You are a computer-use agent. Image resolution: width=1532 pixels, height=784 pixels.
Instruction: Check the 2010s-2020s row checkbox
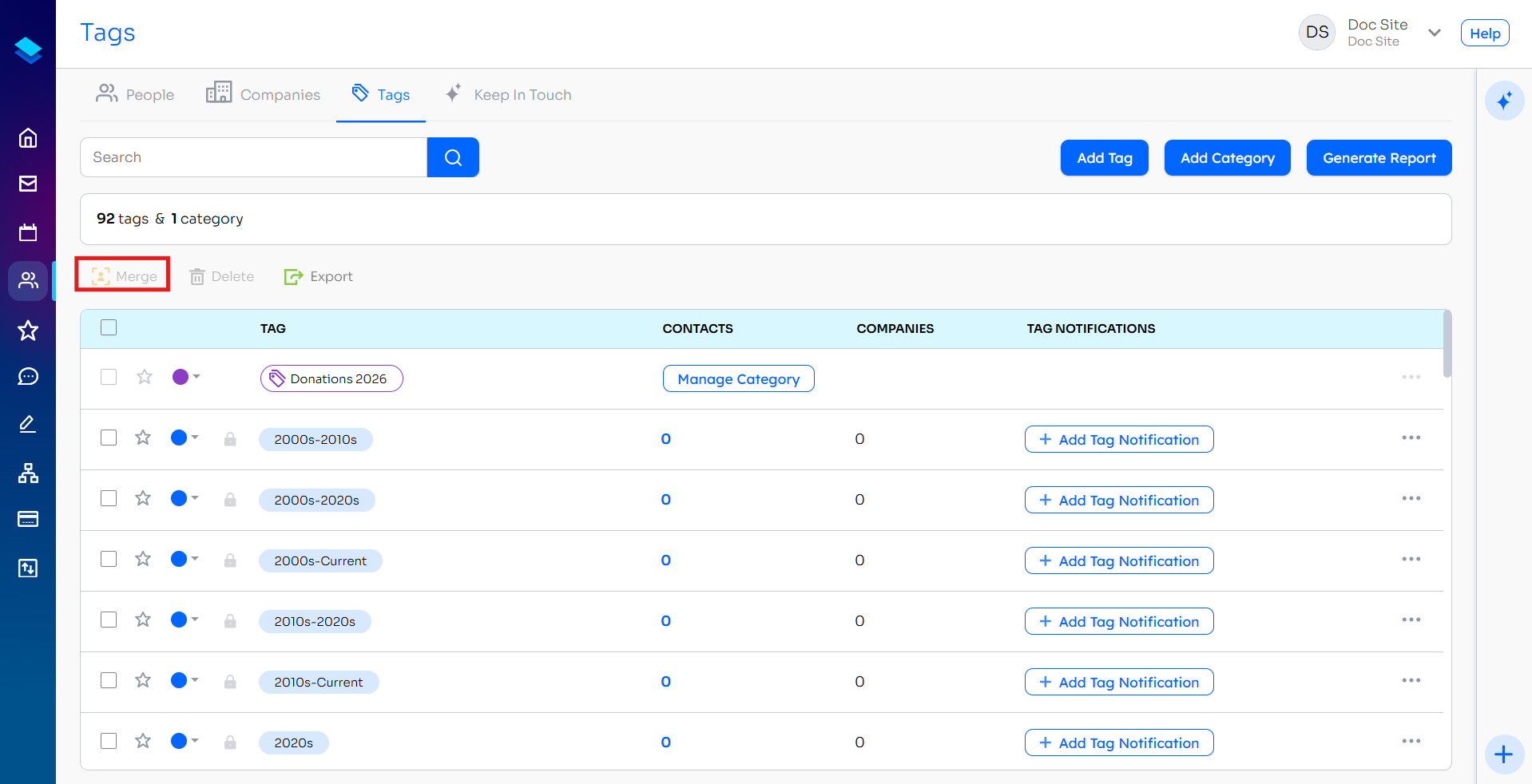pyautogui.click(x=109, y=620)
